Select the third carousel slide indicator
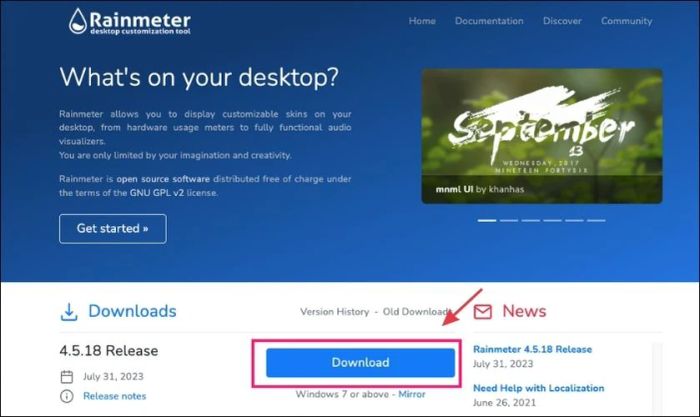The width and height of the screenshot is (700, 417). (x=530, y=221)
